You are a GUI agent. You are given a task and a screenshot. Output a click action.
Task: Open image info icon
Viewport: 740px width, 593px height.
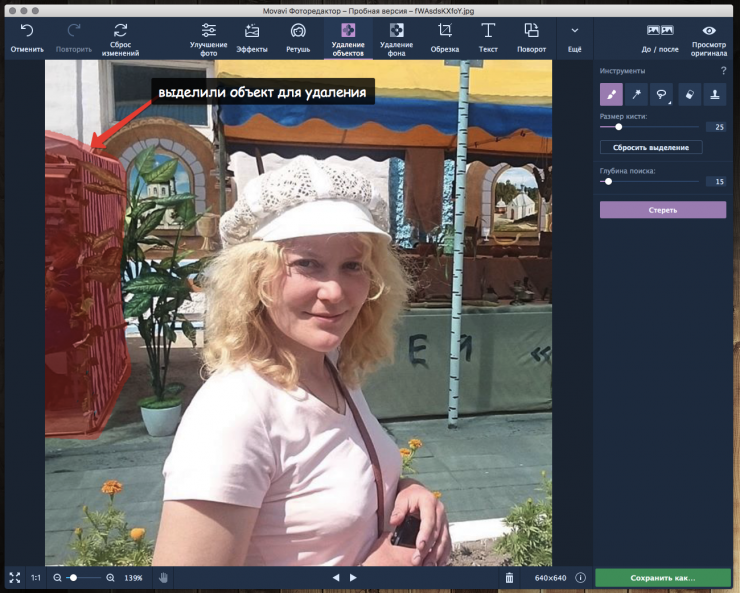pos(580,578)
